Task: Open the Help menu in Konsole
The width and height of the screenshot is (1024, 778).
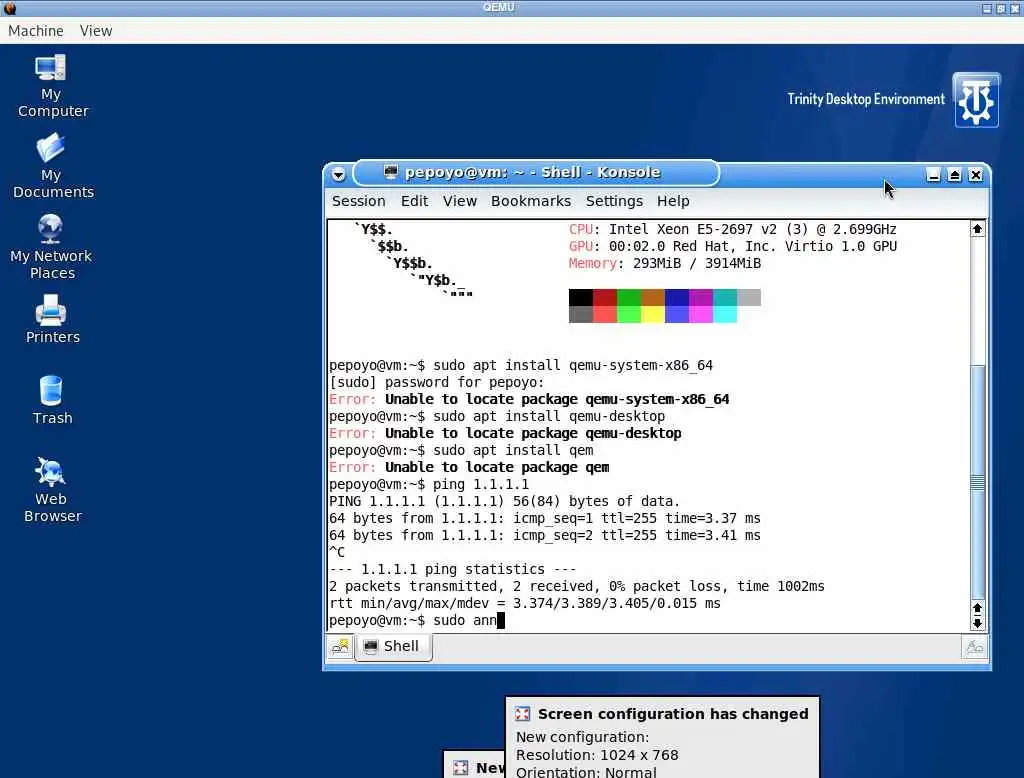Action: [x=673, y=201]
